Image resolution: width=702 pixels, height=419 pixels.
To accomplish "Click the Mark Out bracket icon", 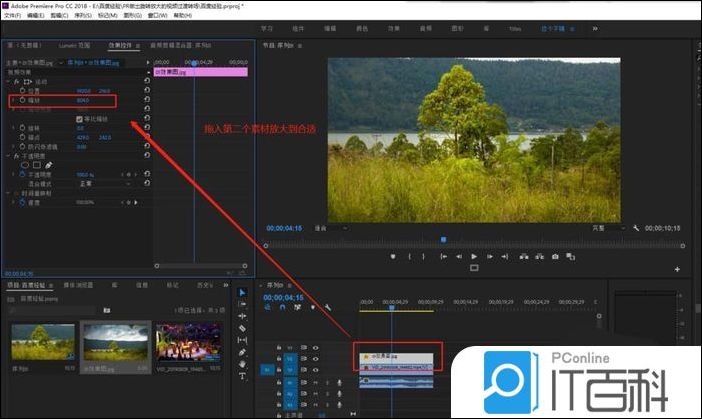I will (x=423, y=257).
